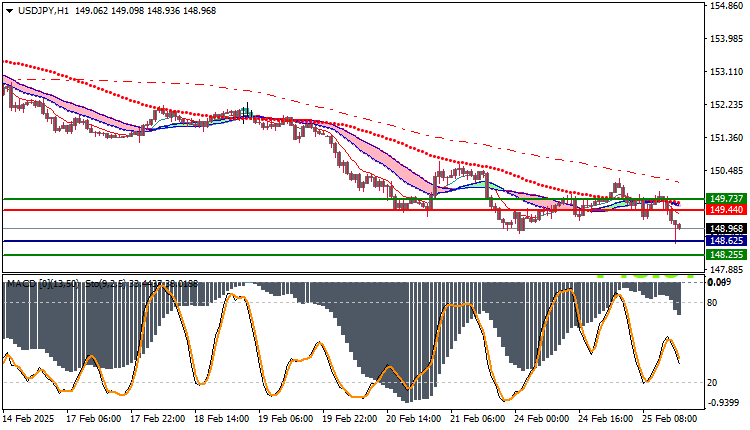Click the 25 Feb 08:00 time label
Screen dimensions: 750x430
click(x=670, y=418)
